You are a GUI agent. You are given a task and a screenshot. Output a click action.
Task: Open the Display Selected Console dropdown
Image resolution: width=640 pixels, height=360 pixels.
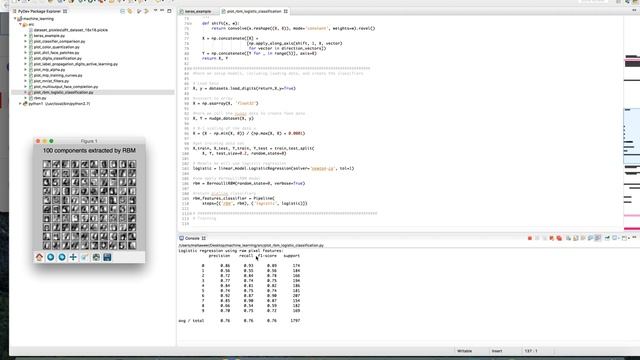(618, 238)
